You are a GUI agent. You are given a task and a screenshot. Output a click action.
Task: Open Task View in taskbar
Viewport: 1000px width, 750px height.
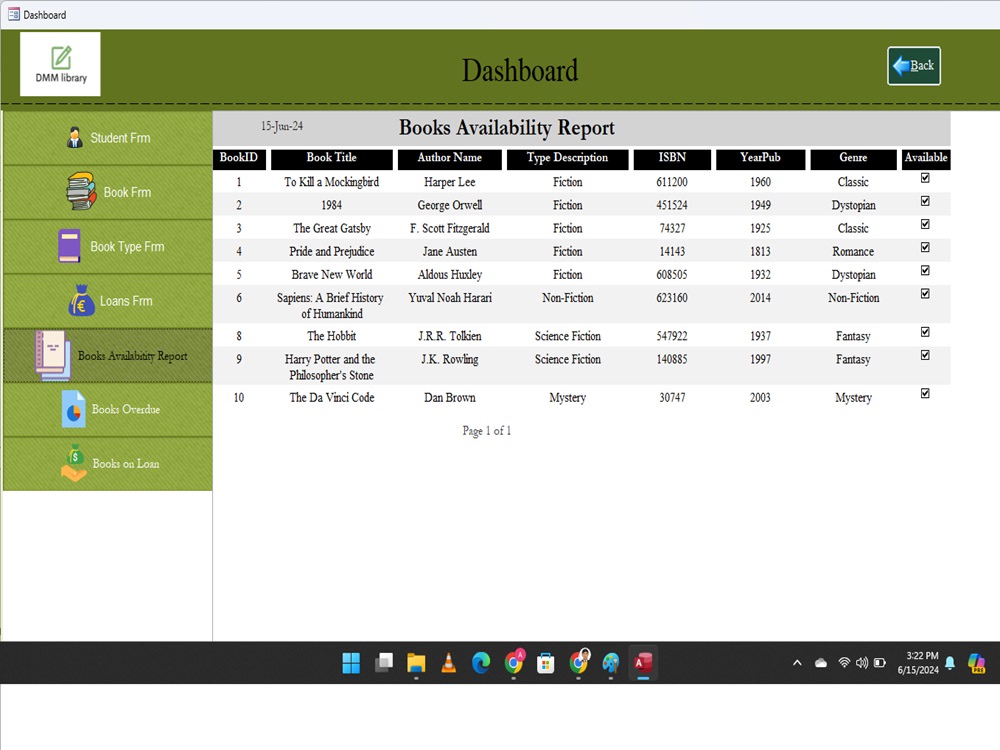[x=384, y=663]
